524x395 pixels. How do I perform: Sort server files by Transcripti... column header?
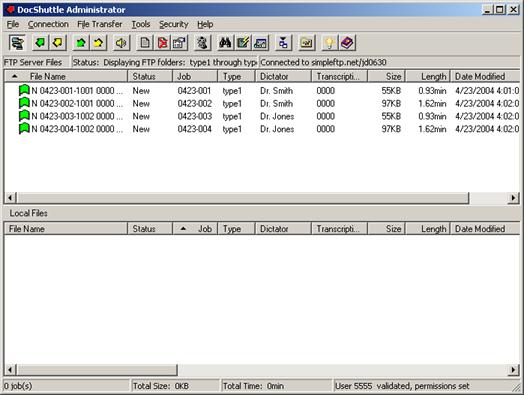(339, 76)
